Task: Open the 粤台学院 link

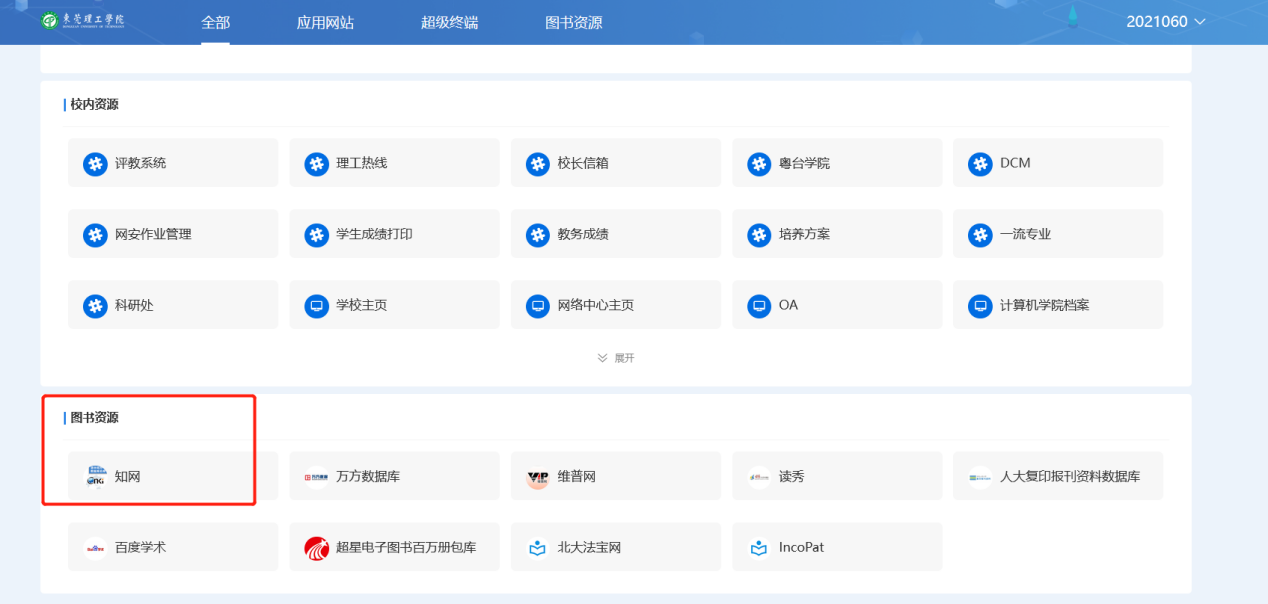Action: (x=837, y=163)
